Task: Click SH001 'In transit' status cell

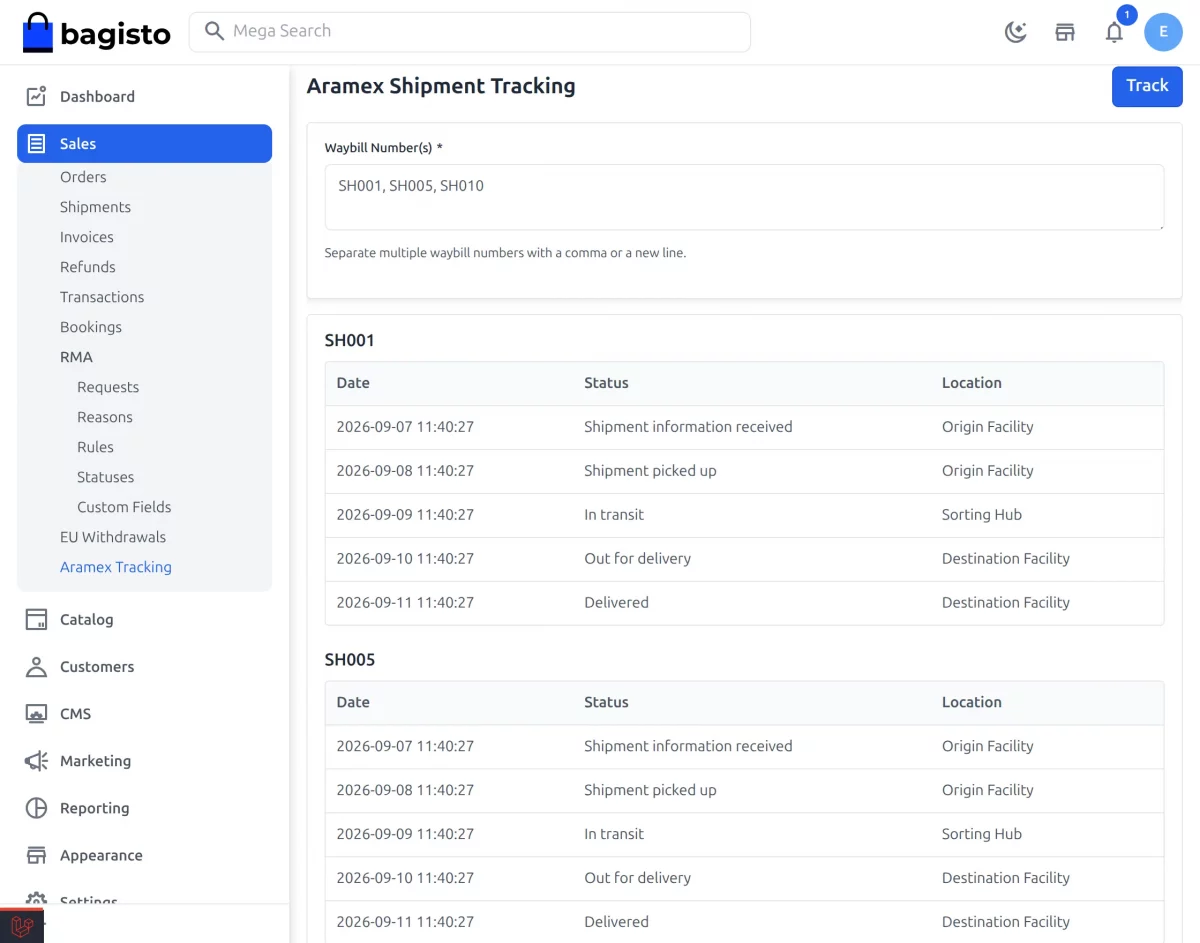Action: 614,515
